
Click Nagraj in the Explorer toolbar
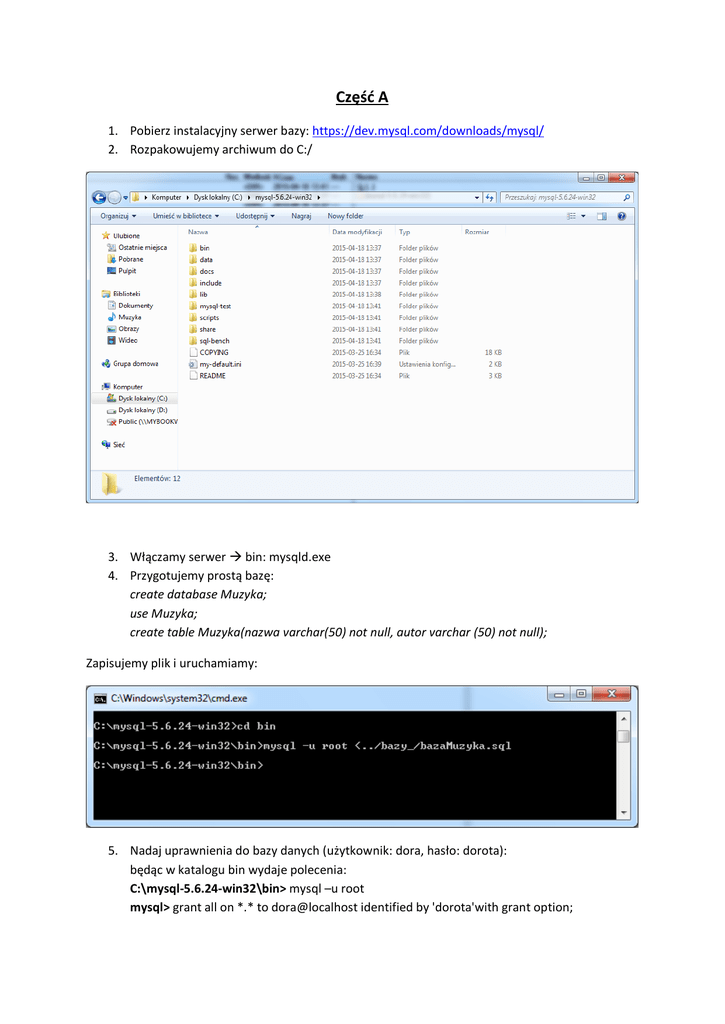click(301, 215)
